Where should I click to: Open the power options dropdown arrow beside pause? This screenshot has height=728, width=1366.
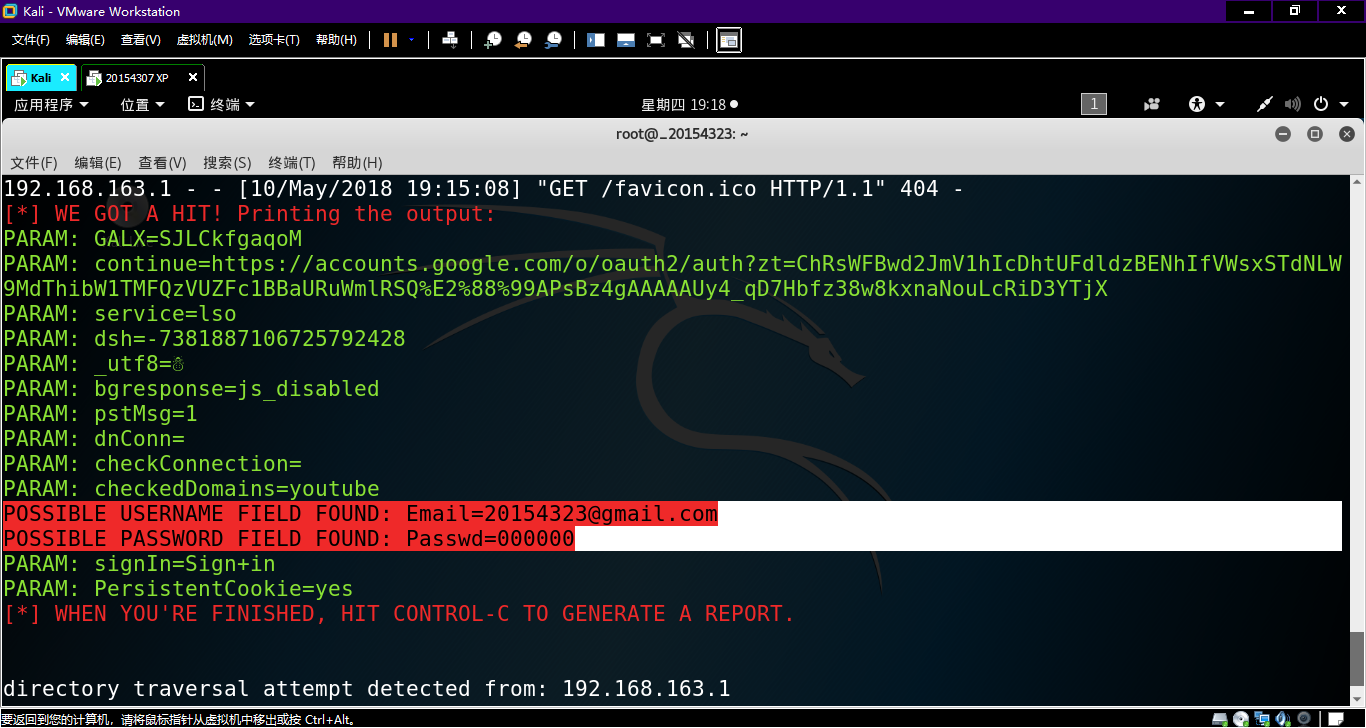[x=411, y=40]
